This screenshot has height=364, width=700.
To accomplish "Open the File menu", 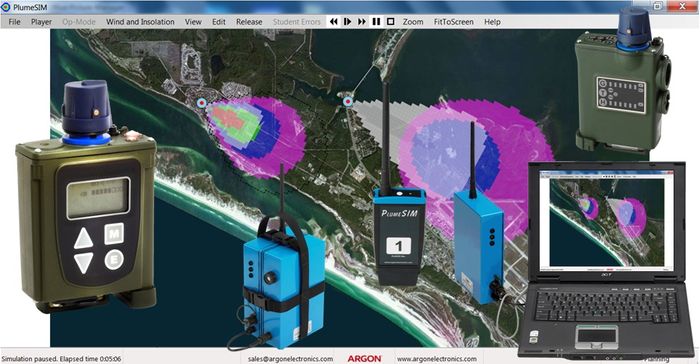I will (14, 22).
